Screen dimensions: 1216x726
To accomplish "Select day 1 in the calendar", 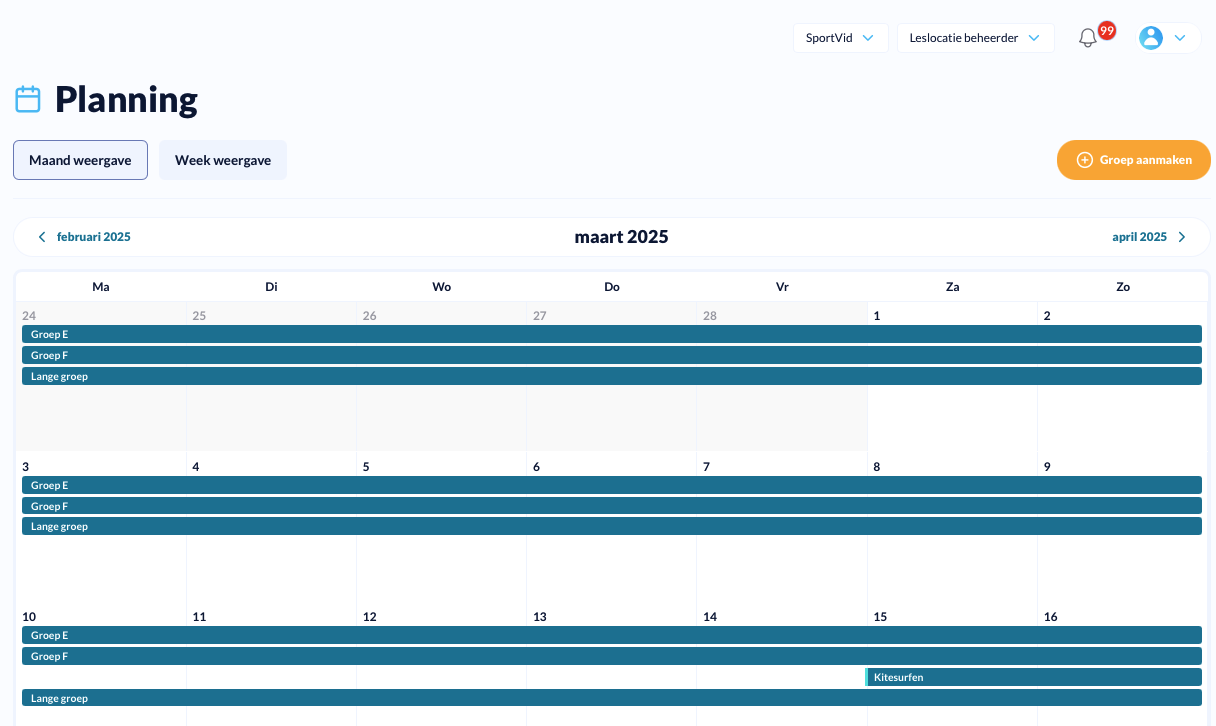I will coord(877,316).
